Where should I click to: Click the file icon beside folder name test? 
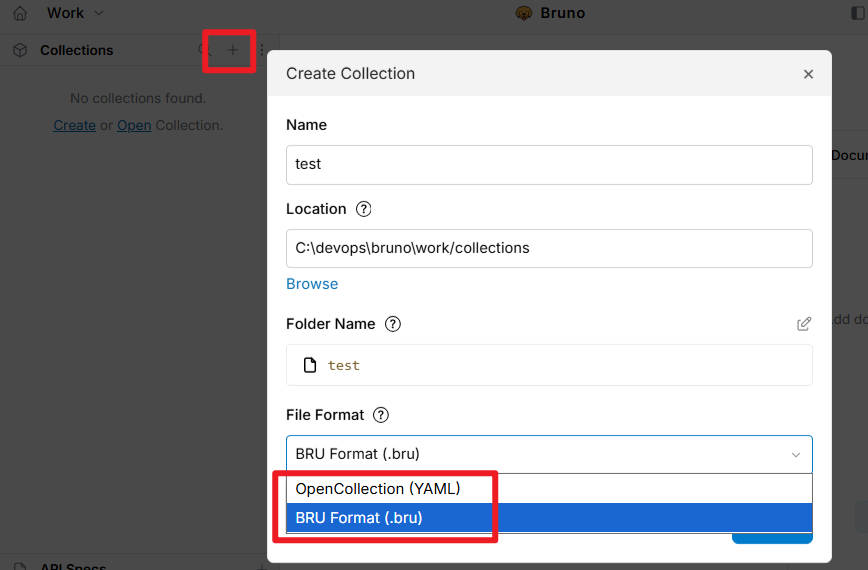(x=310, y=365)
